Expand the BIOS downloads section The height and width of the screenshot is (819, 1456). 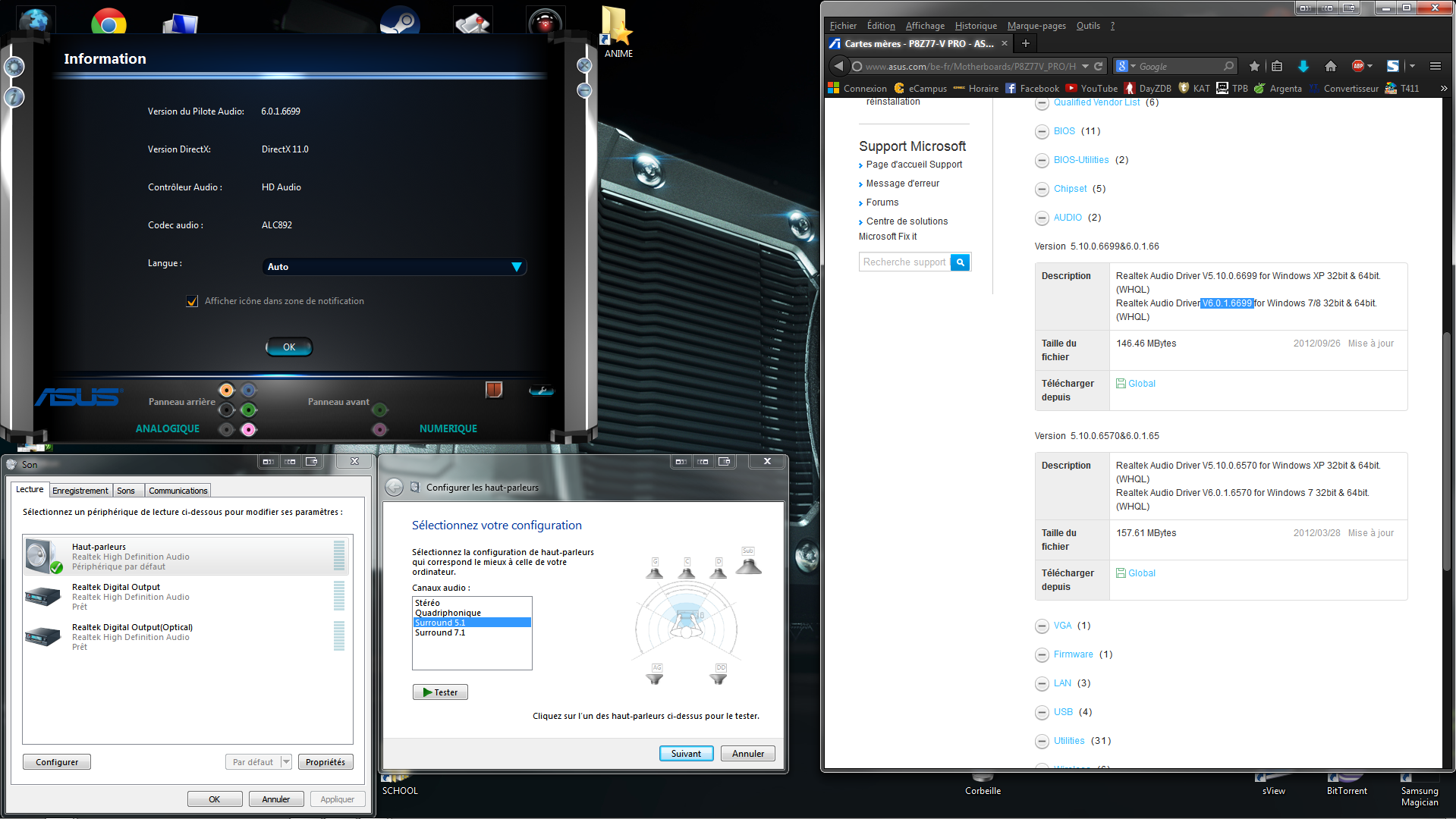(1042, 132)
